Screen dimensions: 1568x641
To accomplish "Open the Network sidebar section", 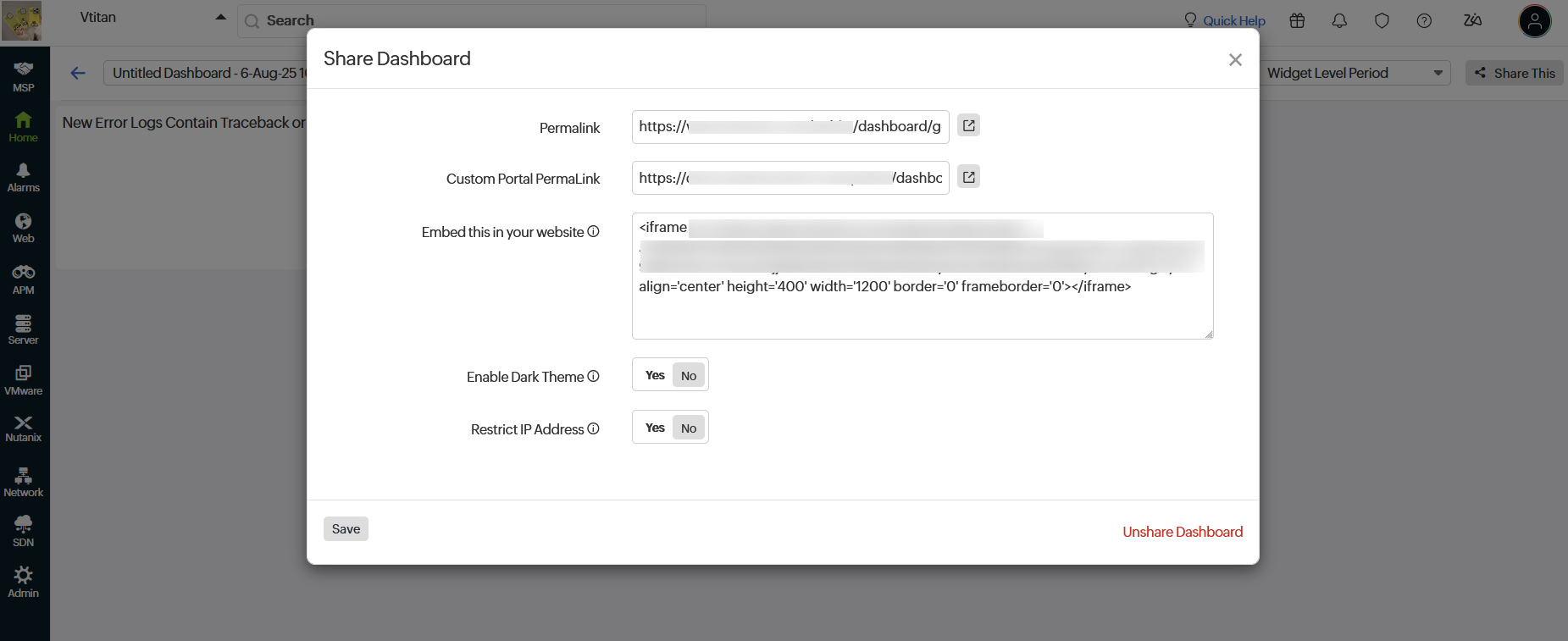I will [23, 482].
